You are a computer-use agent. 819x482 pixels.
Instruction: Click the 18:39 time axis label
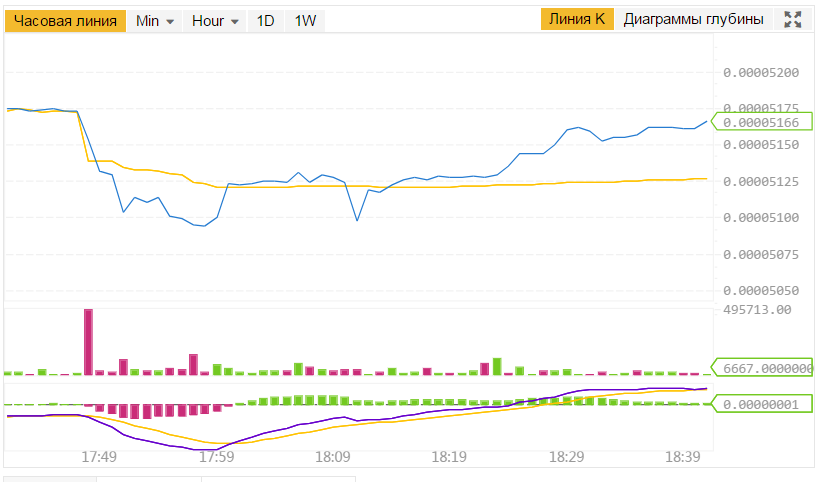(684, 456)
